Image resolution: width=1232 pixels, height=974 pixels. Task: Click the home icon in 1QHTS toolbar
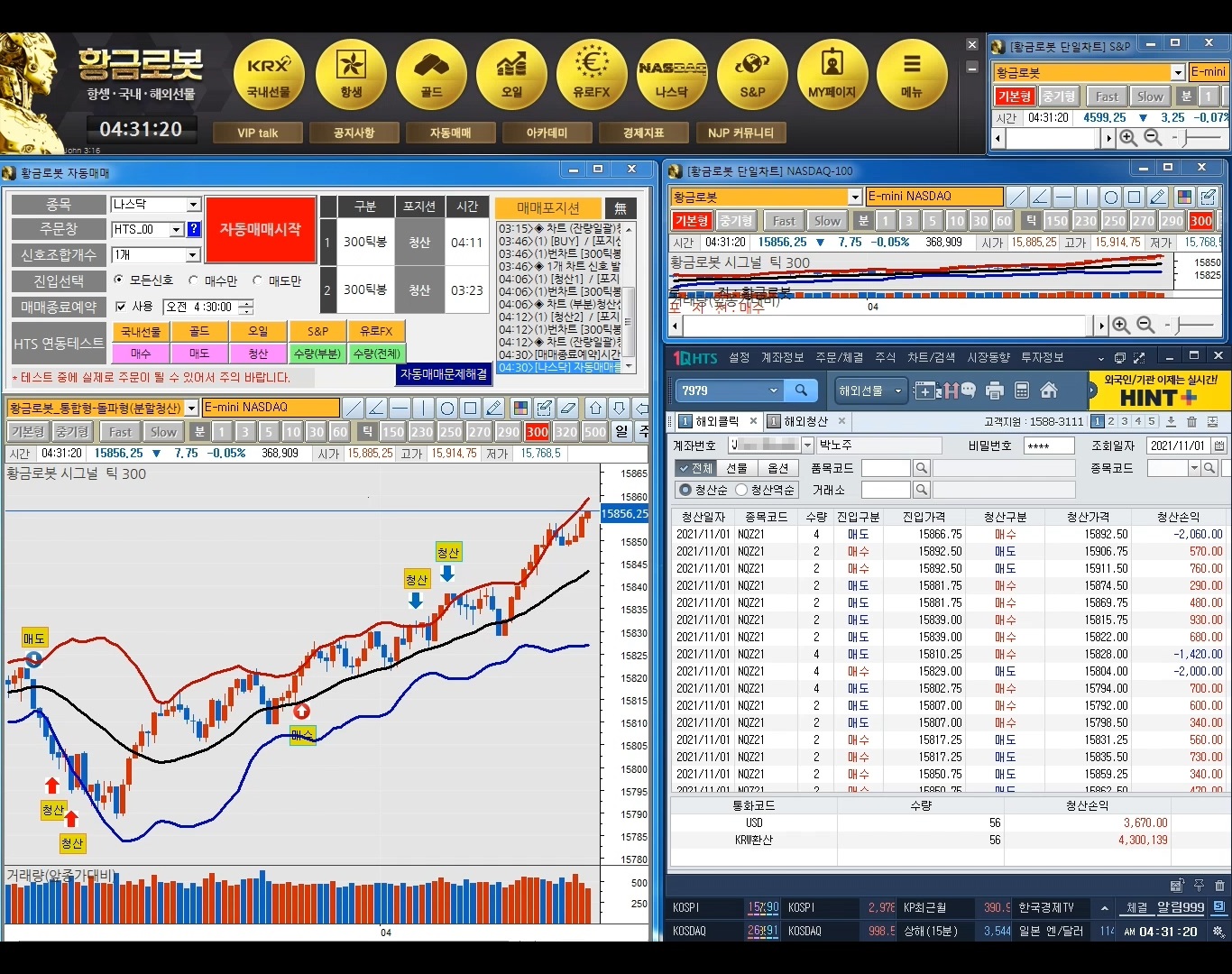click(x=1049, y=391)
